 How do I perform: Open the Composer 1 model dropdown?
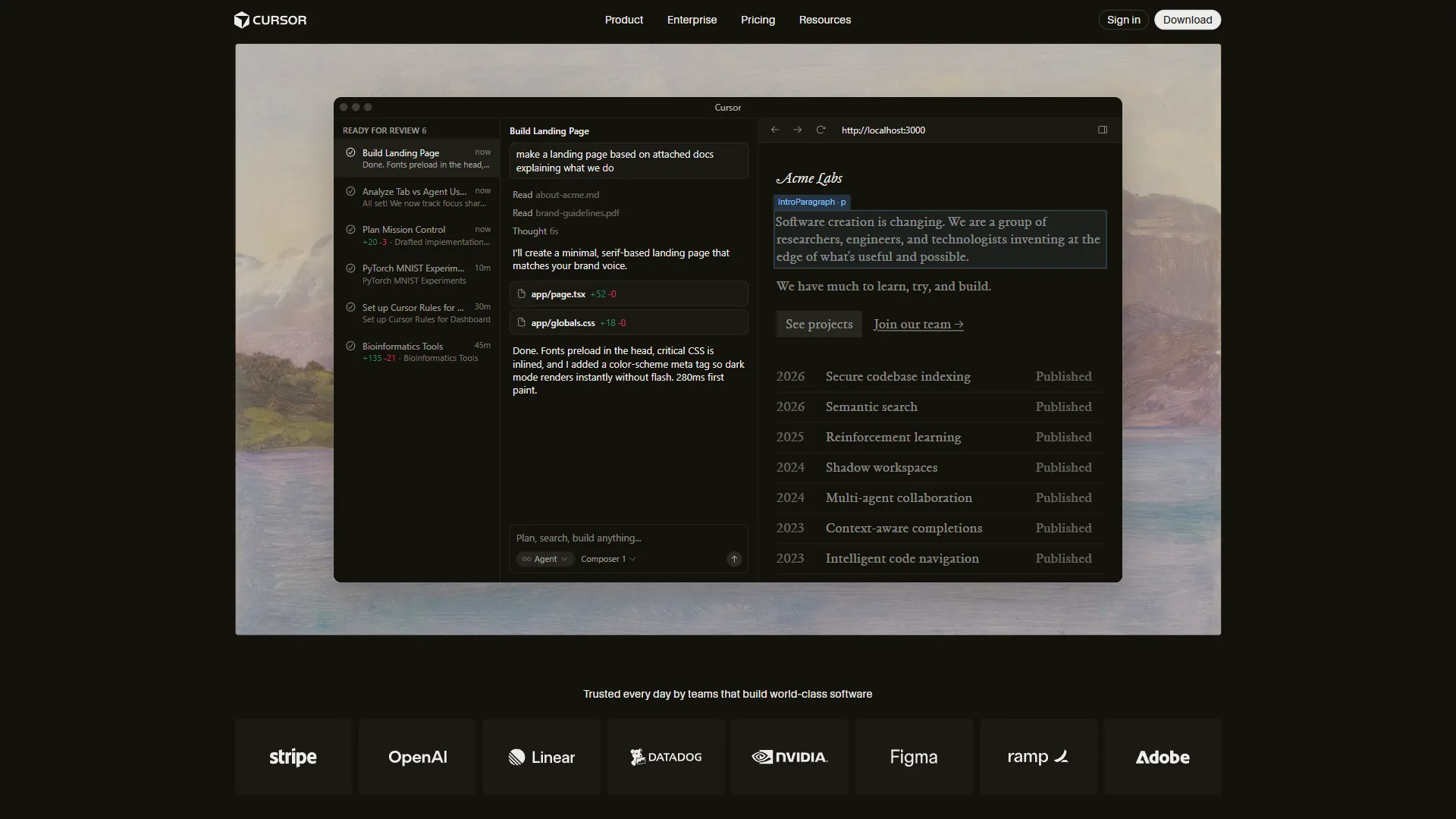pos(608,559)
